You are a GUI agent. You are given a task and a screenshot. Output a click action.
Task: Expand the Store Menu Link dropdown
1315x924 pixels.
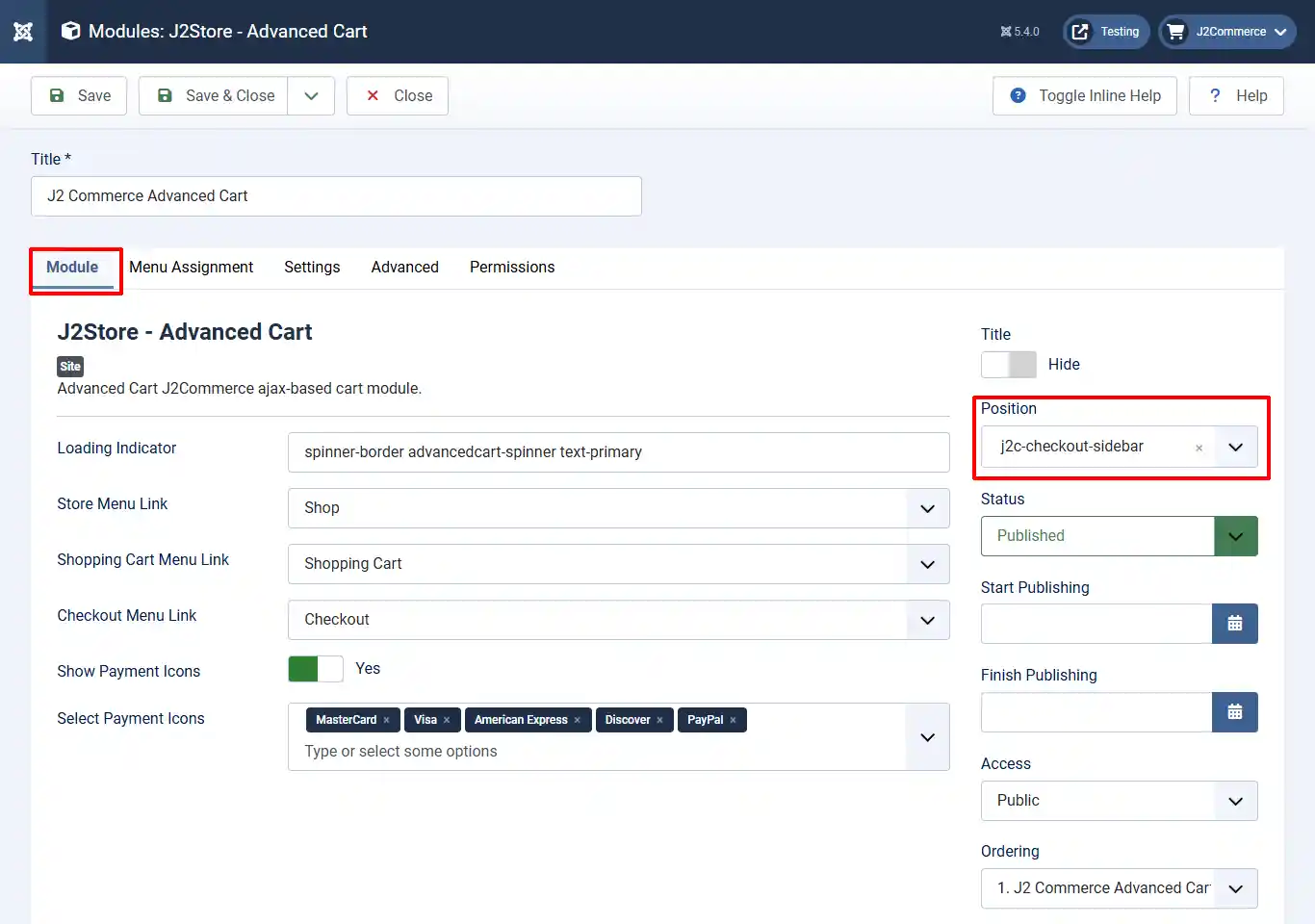tap(619, 508)
